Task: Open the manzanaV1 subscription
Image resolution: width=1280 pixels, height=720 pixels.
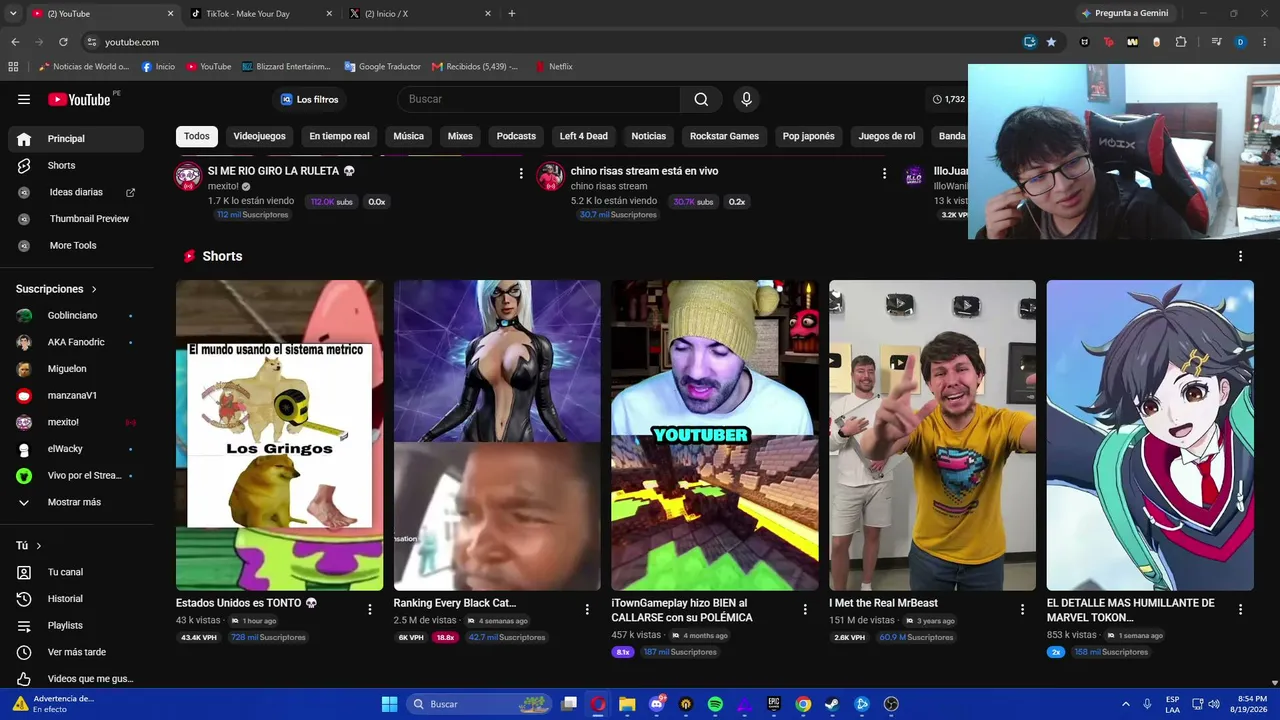Action: coord(76,396)
